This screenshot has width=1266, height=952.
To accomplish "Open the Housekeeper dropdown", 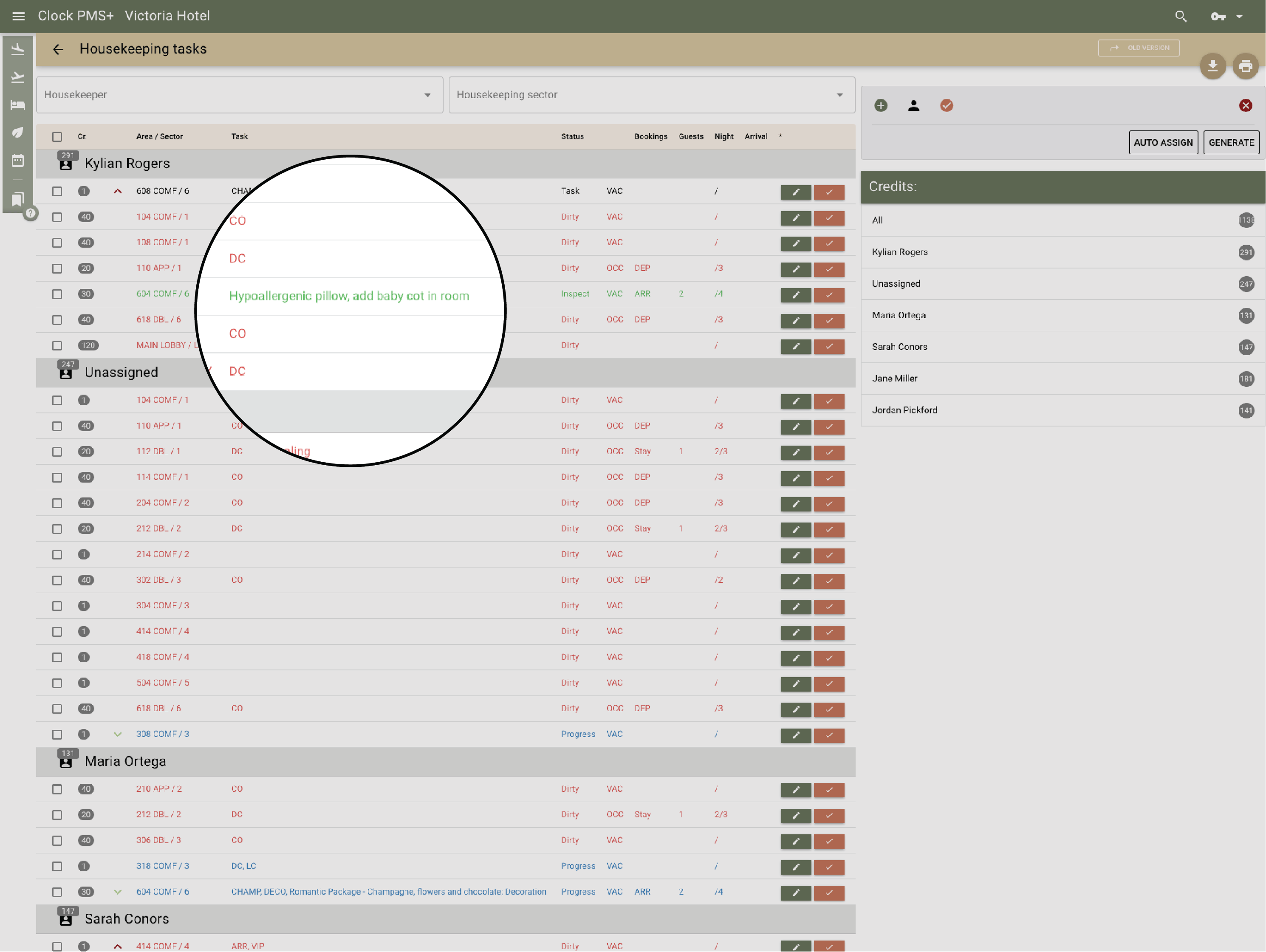I will pyautogui.click(x=239, y=95).
